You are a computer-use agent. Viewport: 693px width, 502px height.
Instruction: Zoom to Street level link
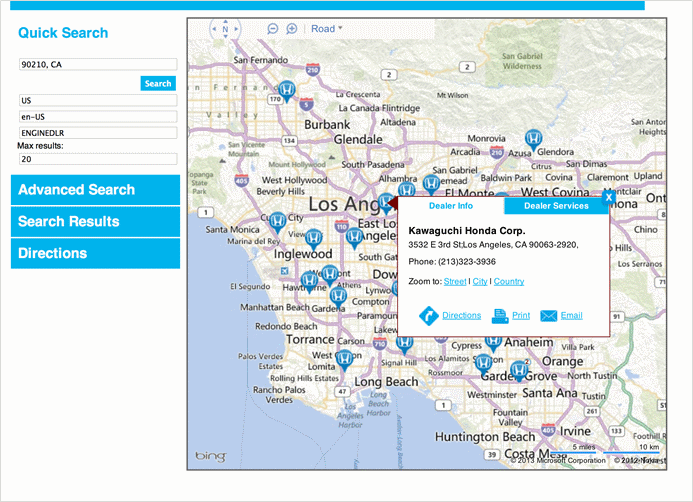[455, 282]
